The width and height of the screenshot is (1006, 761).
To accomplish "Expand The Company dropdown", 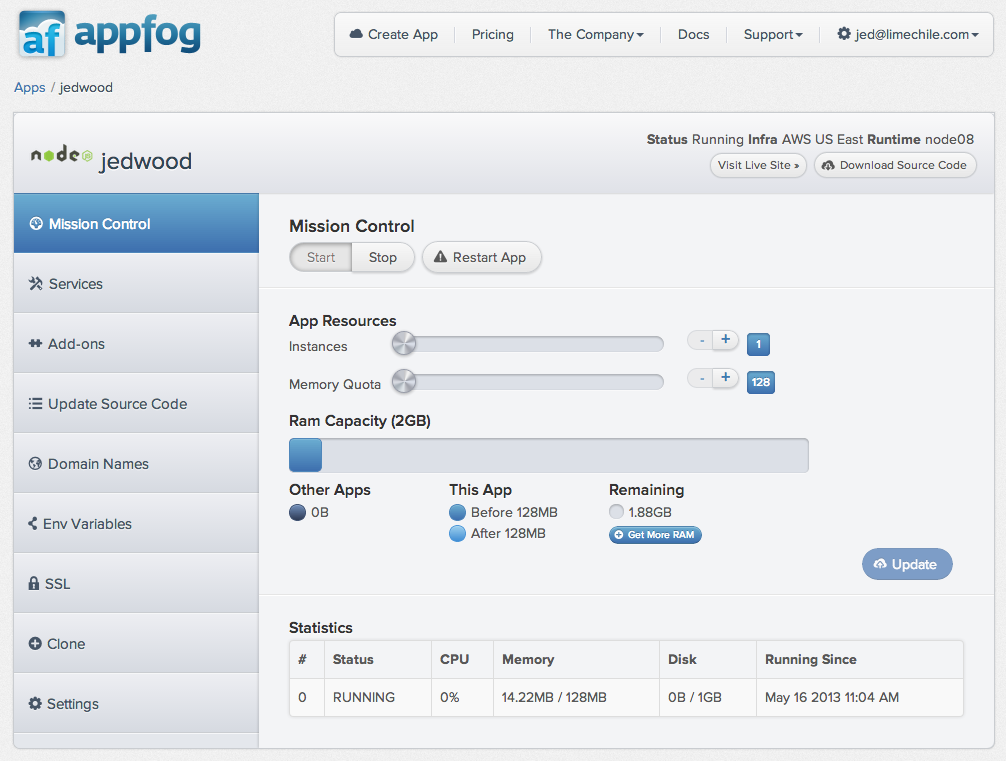I will [x=595, y=34].
